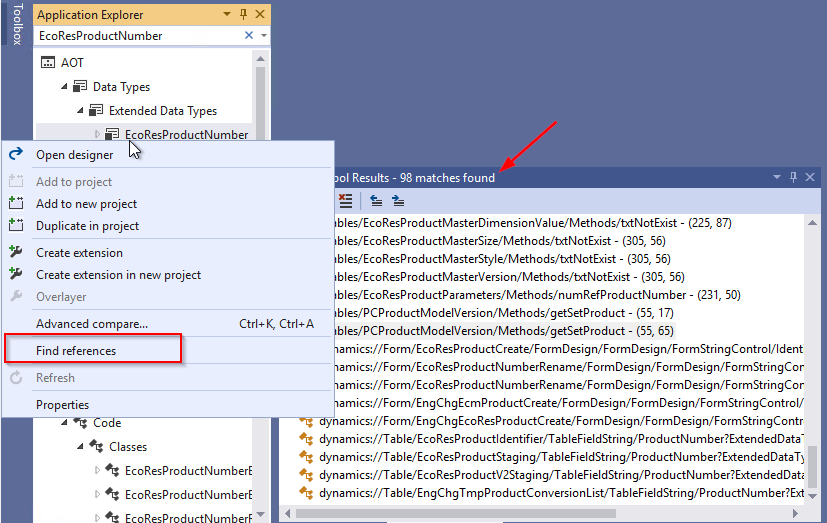This screenshot has height=523, width=827.
Task: Select Form/EngChgEcoResProductCreate result row
Action: point(561,421)
